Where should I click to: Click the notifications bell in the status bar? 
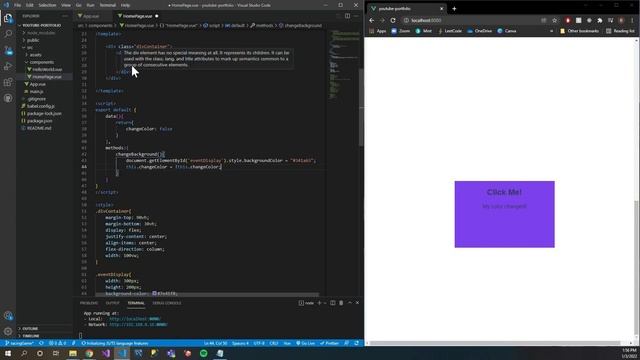click(x=356, y=343)
